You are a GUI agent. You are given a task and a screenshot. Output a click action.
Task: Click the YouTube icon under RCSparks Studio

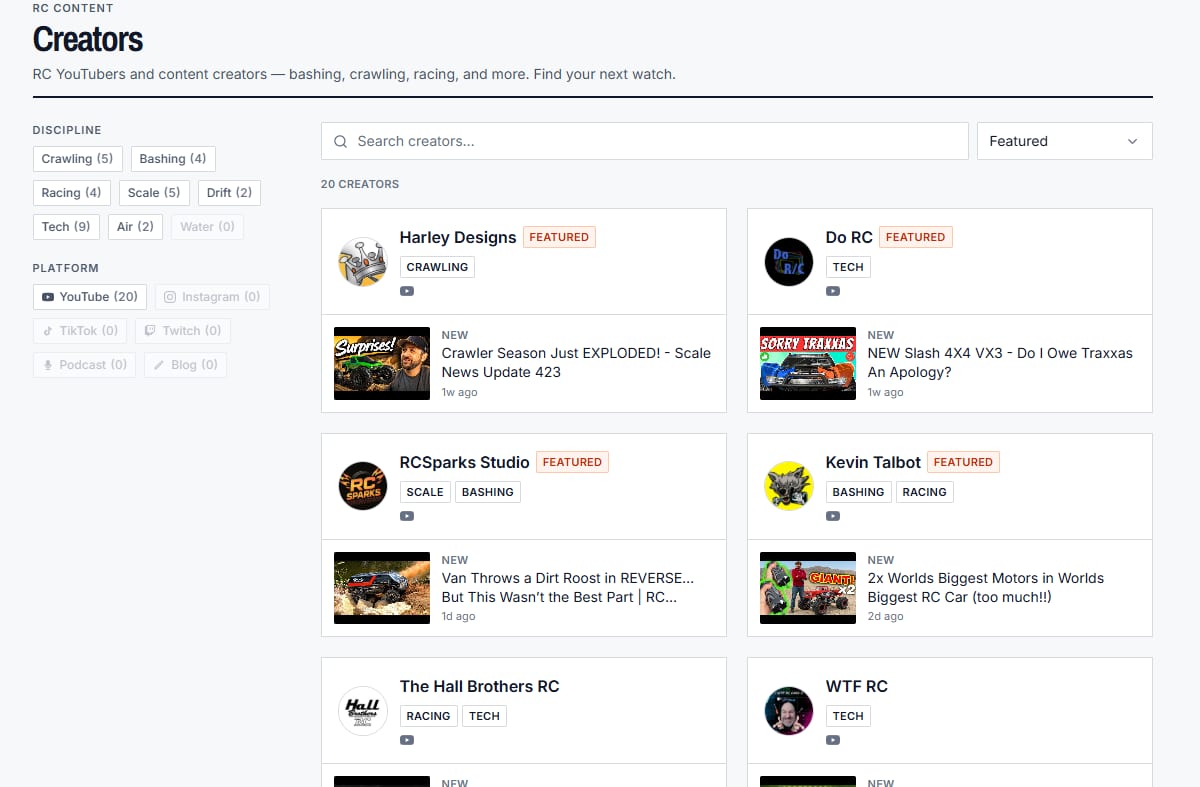pos(407,516)
